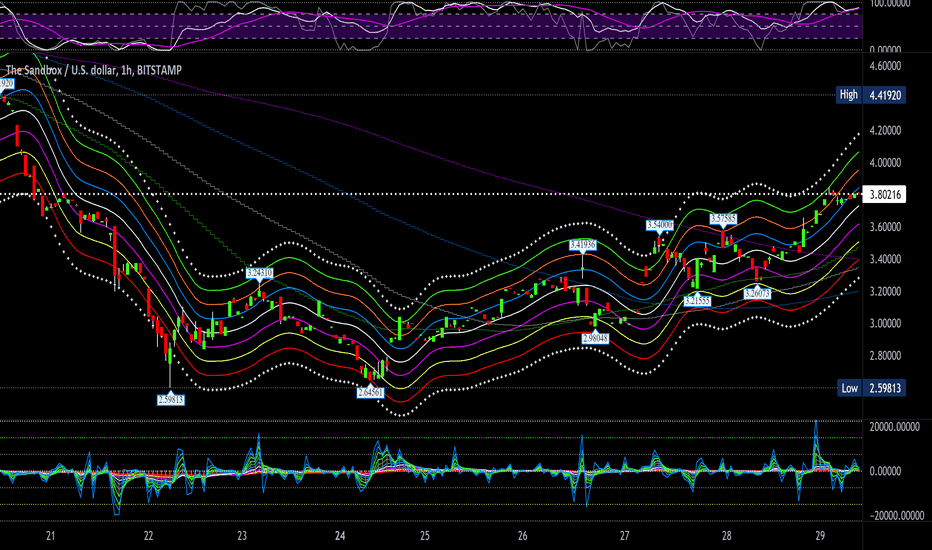Click the 4.60000 price axis tick

click(x=885, y=66)
